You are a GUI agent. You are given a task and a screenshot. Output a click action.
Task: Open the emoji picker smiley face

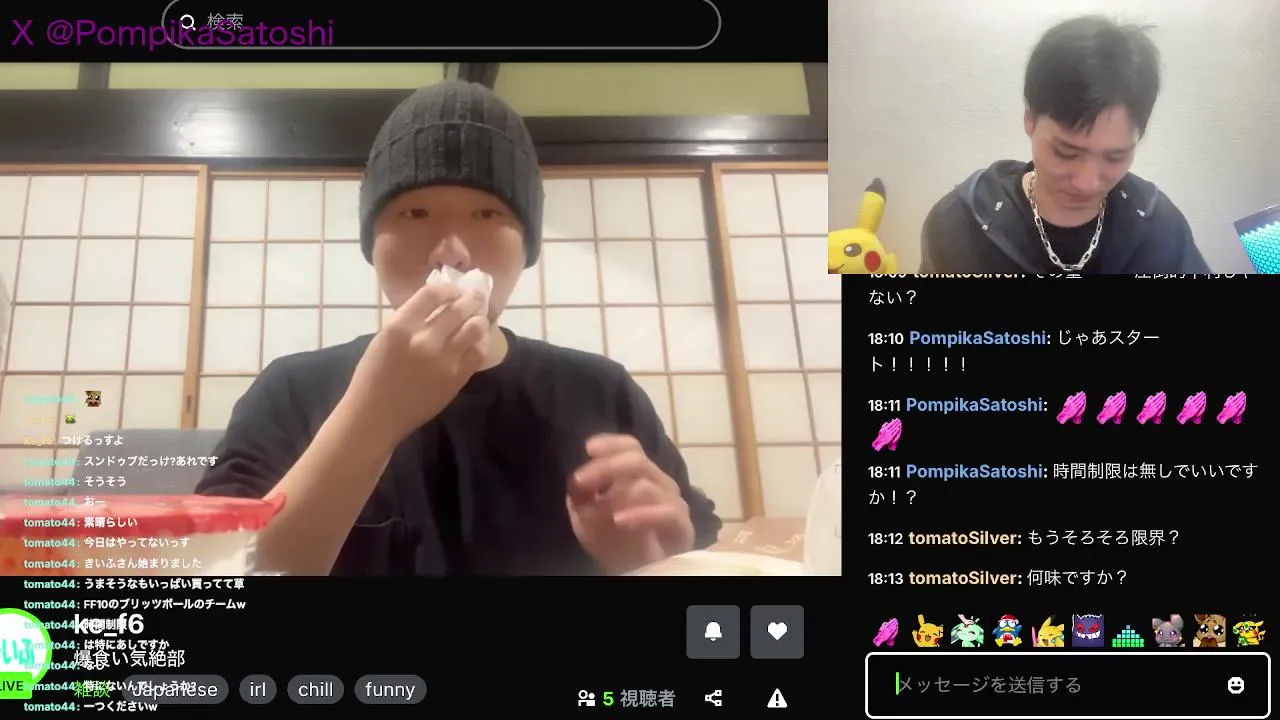[x=1236, y=685]
